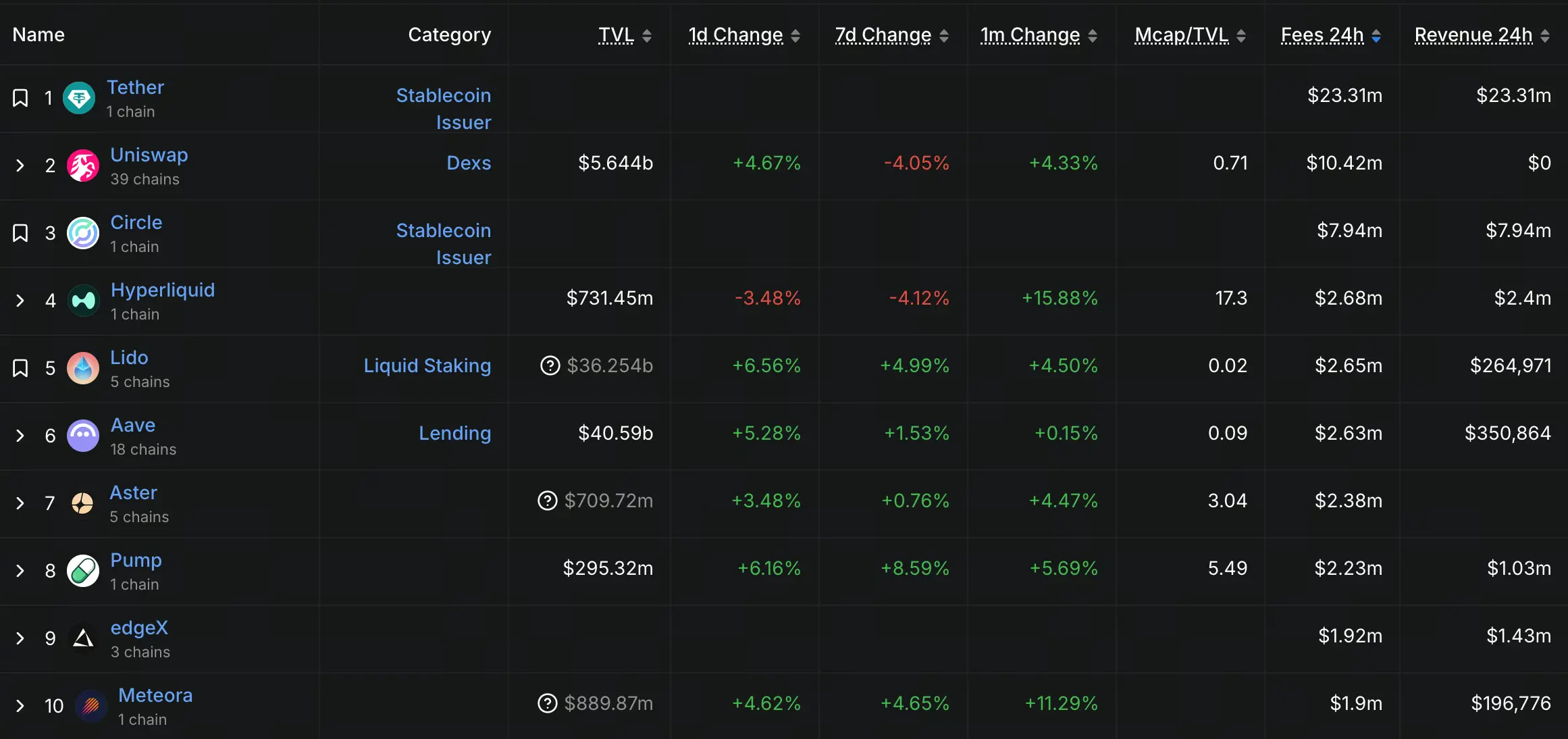The height and width of the screenshot is (739, 1568).
Task: Expand the Uniswap row chevron
Action: (x=20, y=165)
